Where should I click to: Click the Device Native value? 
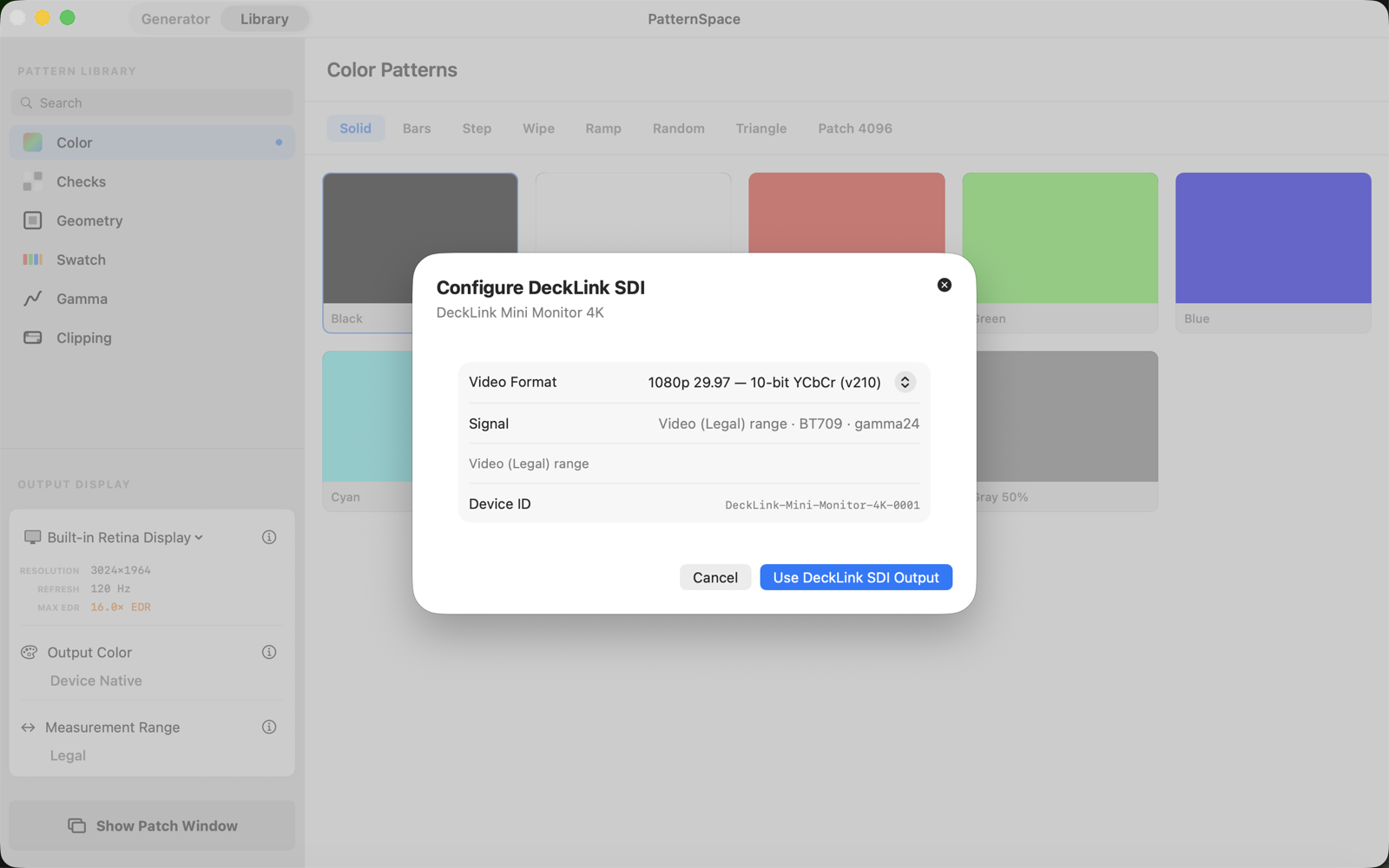coord(96,681)
